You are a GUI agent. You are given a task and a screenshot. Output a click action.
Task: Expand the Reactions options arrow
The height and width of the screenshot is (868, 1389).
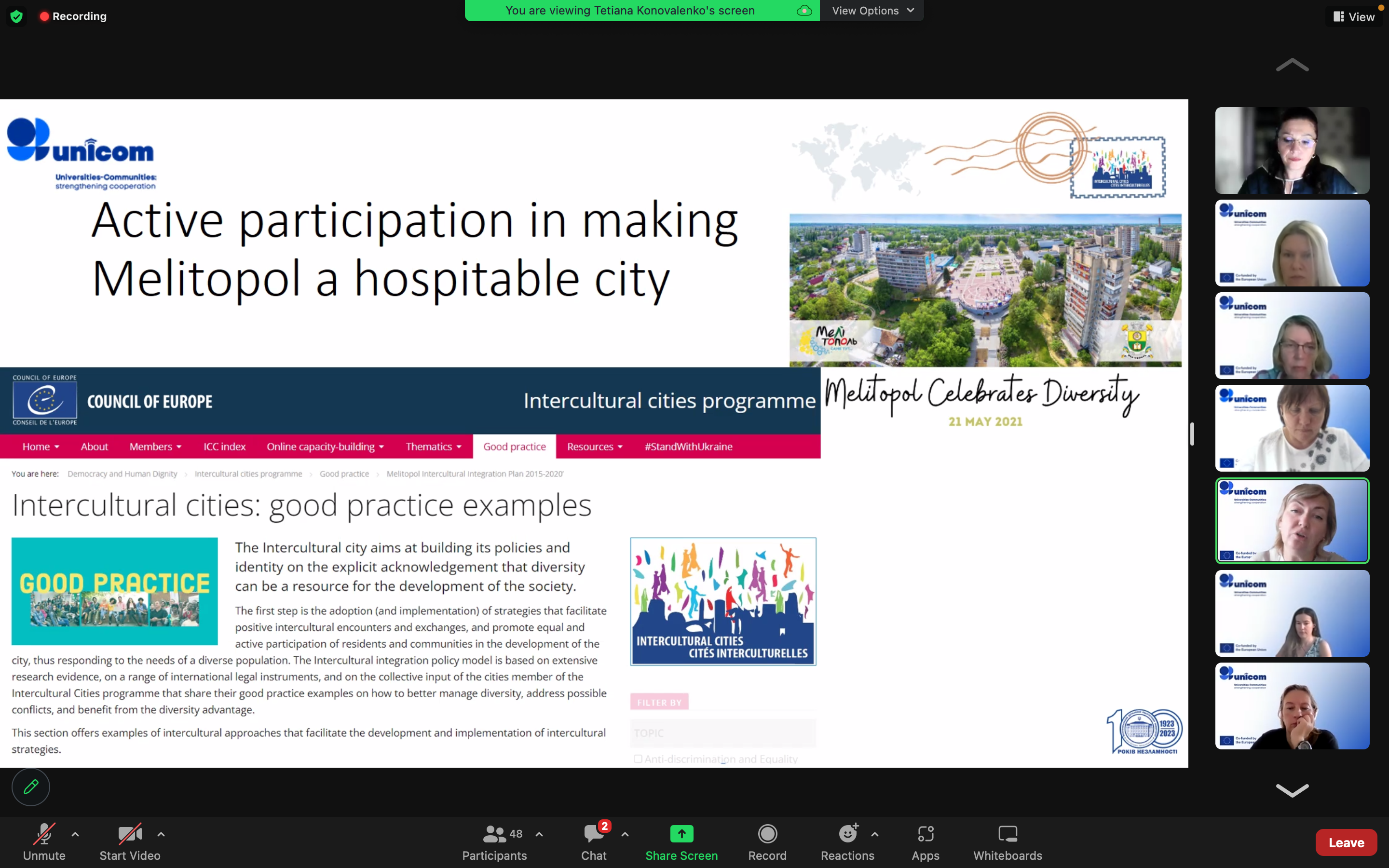click(875, 834)
